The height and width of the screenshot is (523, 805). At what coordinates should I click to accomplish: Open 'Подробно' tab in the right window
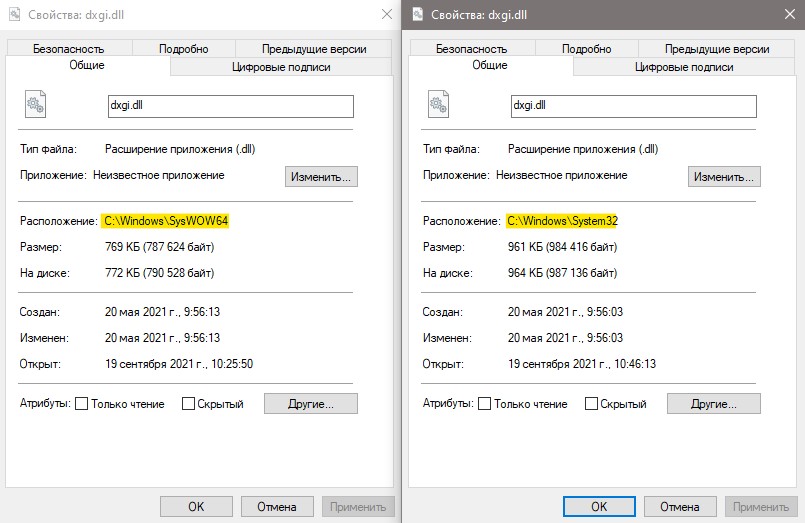(x=587, y=49)
